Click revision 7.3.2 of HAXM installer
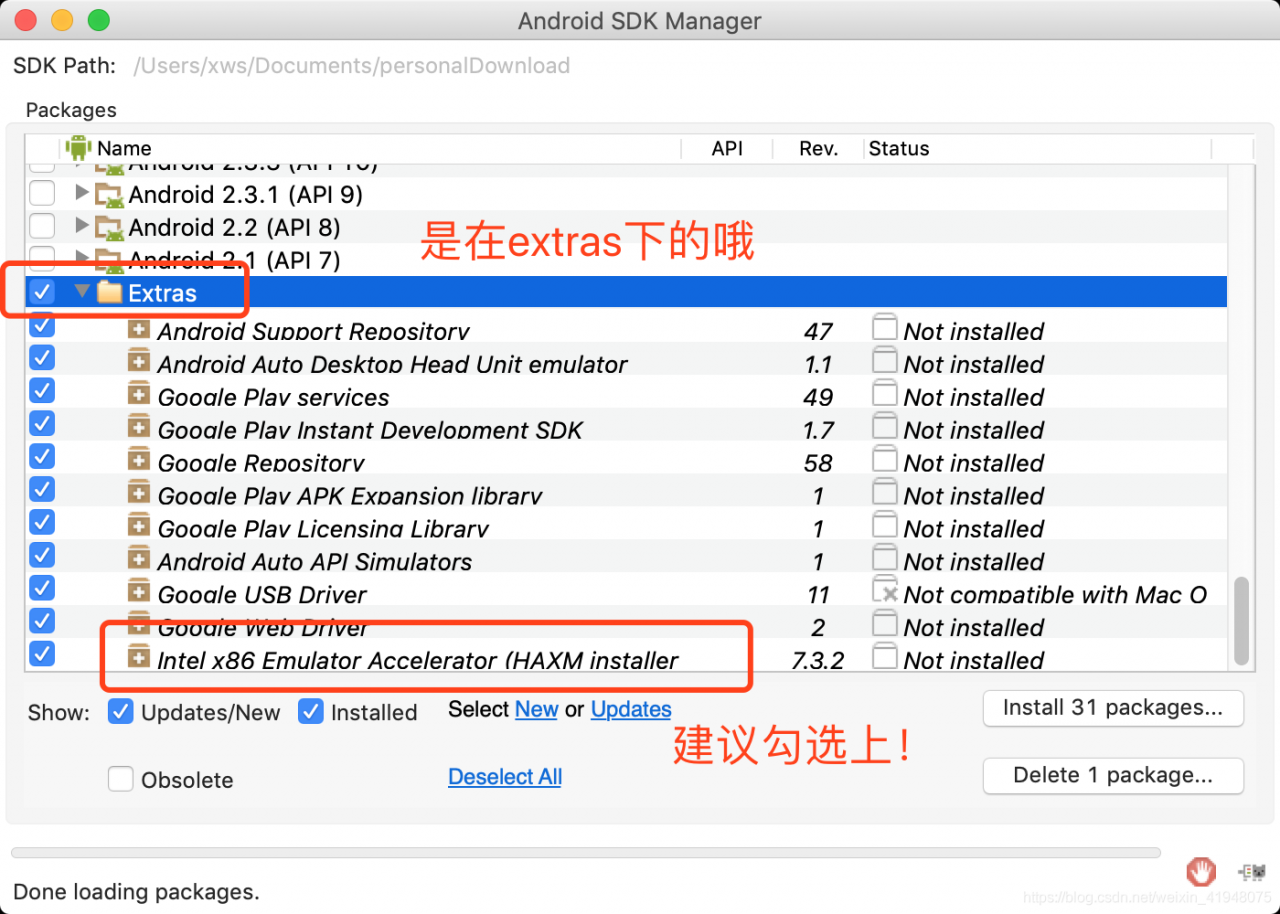This screenshot has width=1280, height=914. 817,660
